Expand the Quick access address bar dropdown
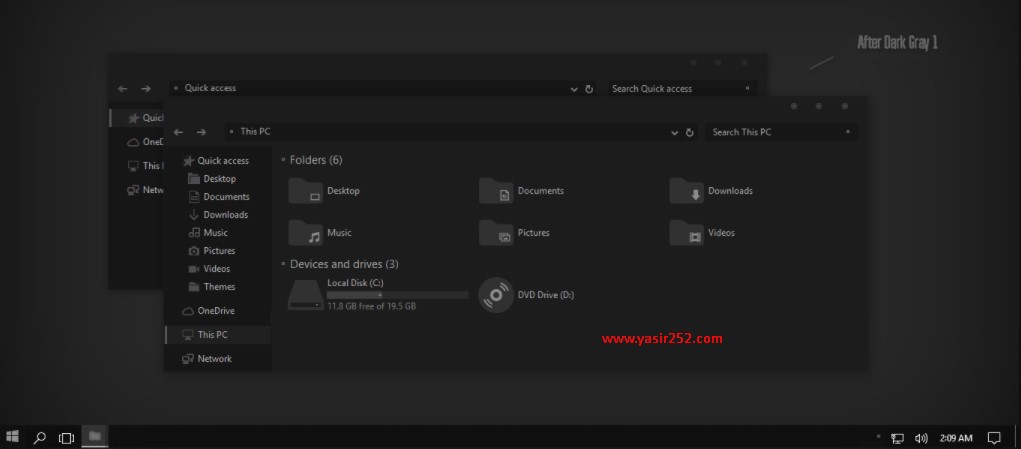Image resolution: width=1021 pixels, height=449 pixels. tap(574, 89)
